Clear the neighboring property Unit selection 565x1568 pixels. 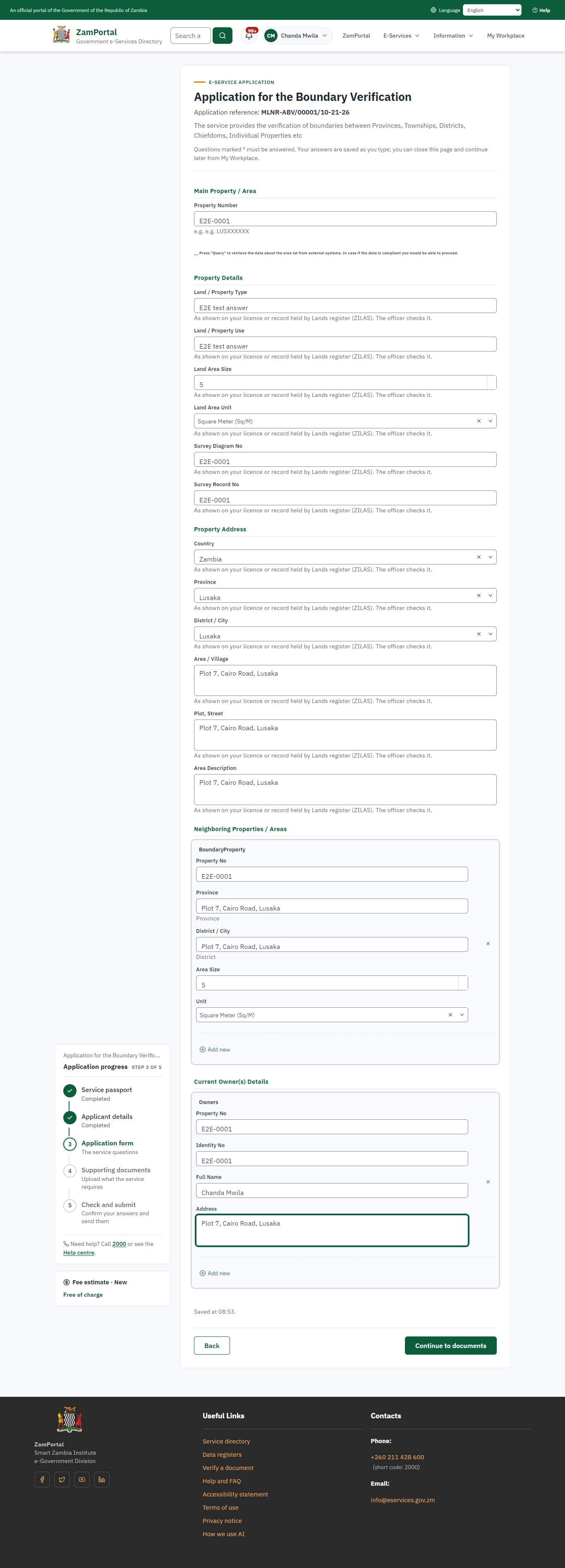tap(450, 1014)
